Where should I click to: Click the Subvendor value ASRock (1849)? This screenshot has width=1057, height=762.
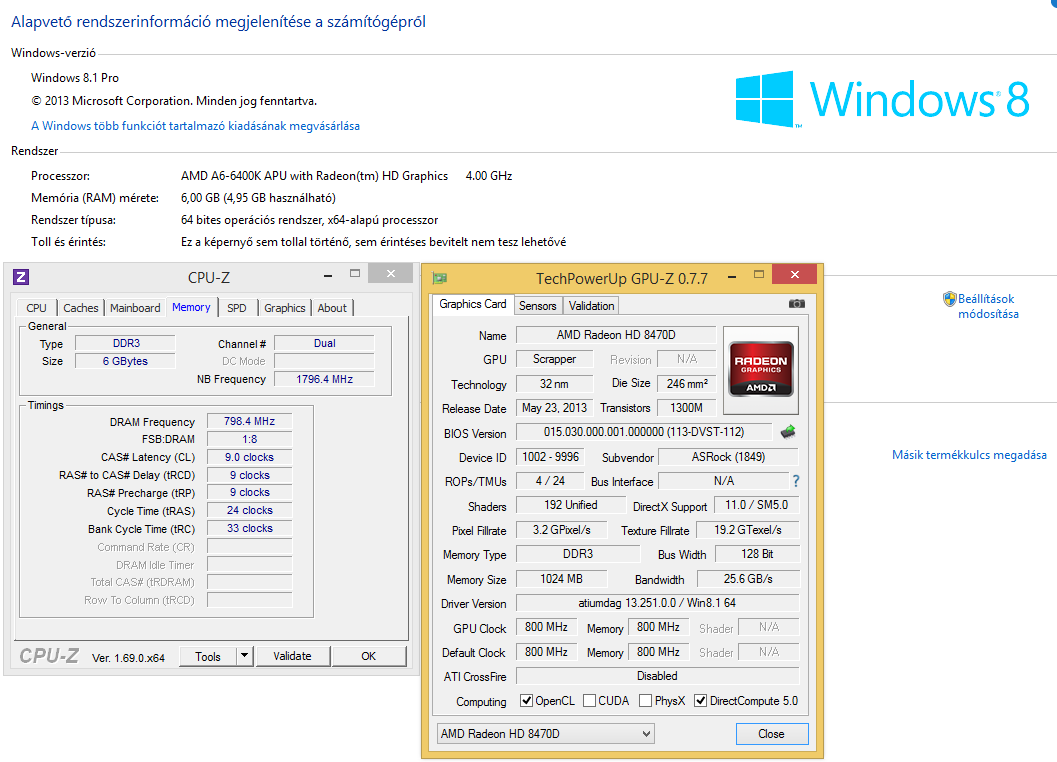[728, 457]
